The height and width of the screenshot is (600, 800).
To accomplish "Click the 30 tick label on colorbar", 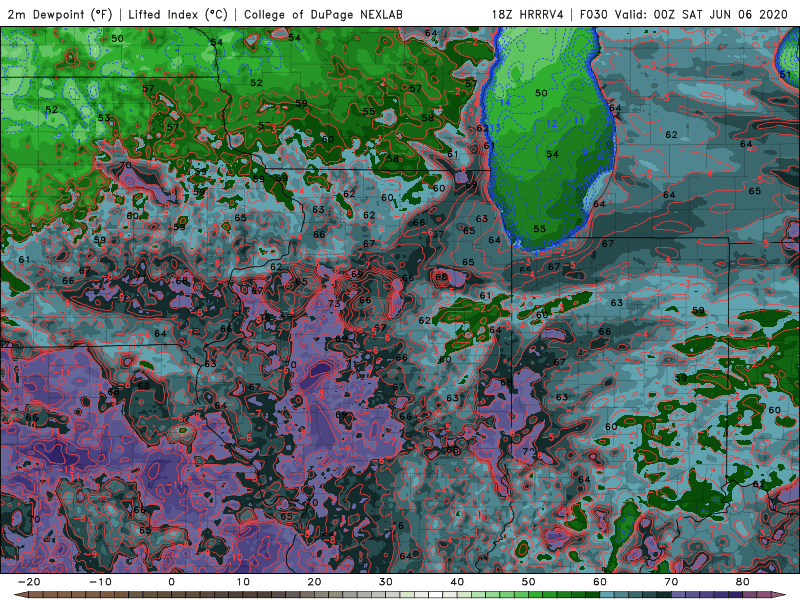I will pyautogui.click(x=386, y=582).
